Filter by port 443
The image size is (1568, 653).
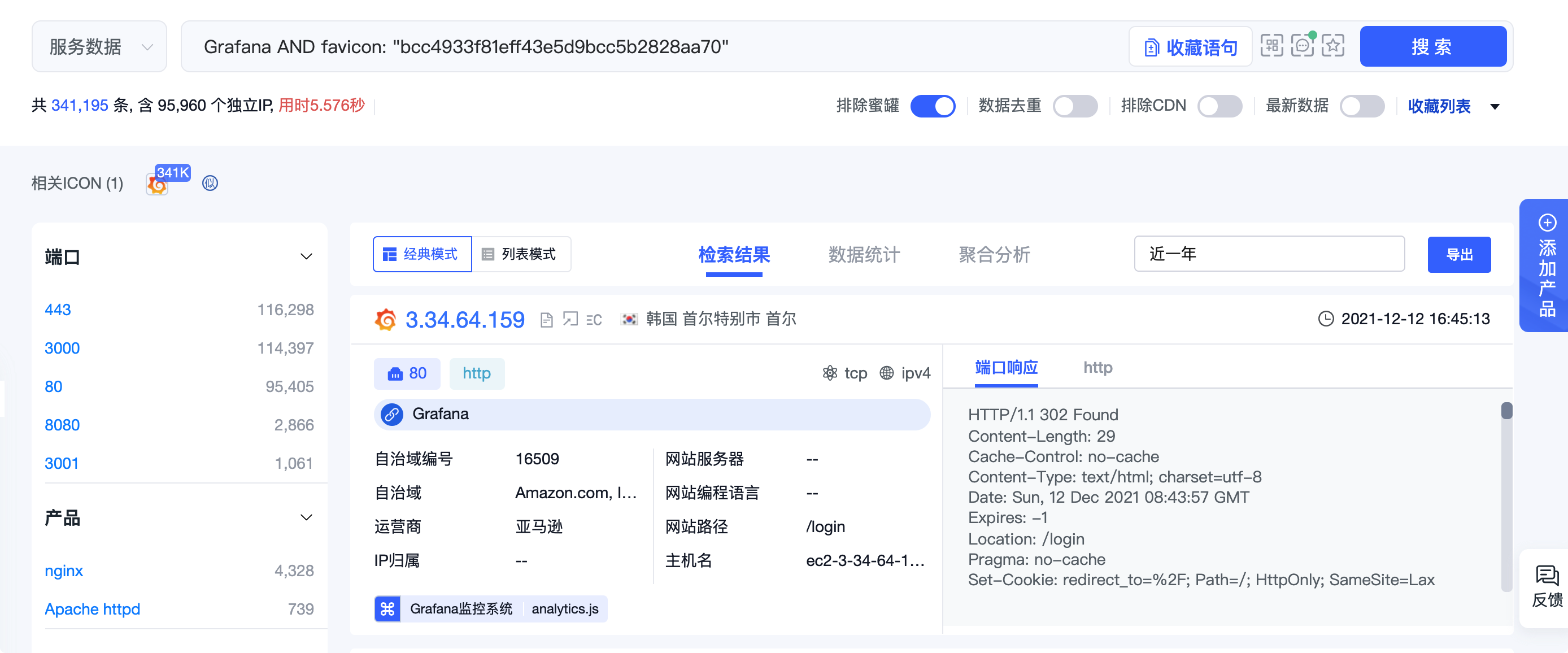coord(58,310)
